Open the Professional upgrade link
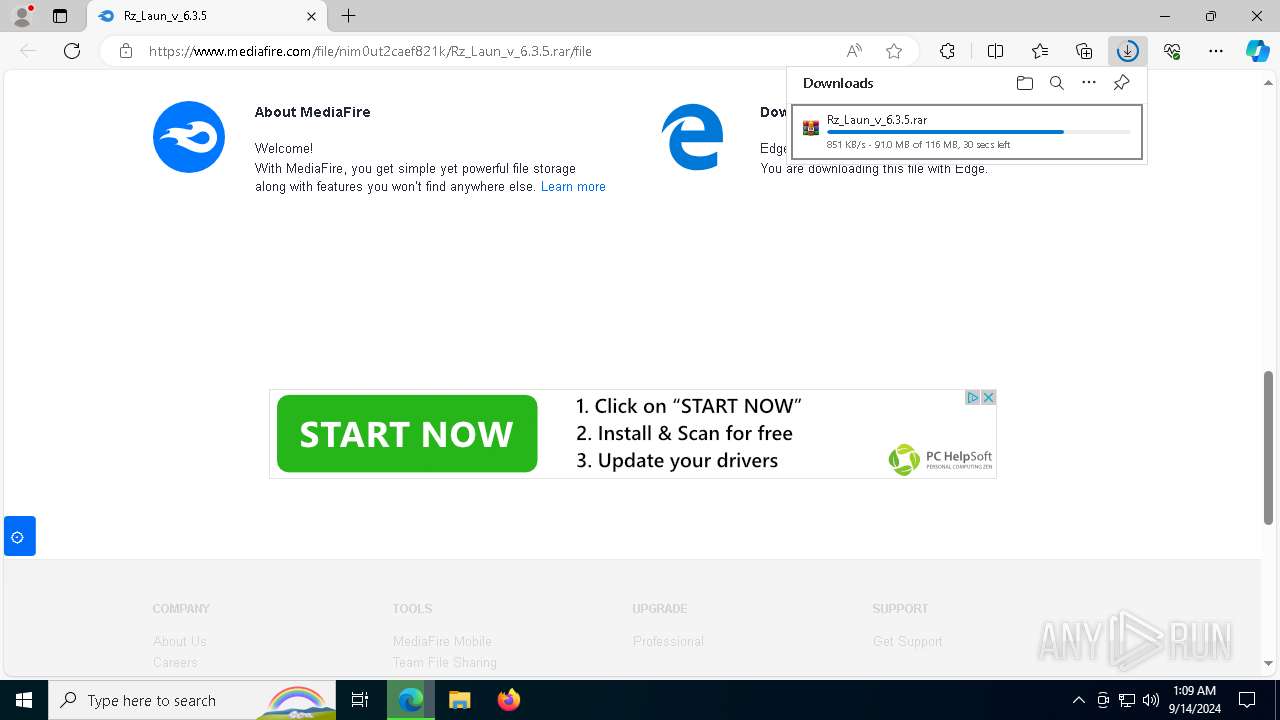This screenshot has width=1280, height=720. point(668,641)
